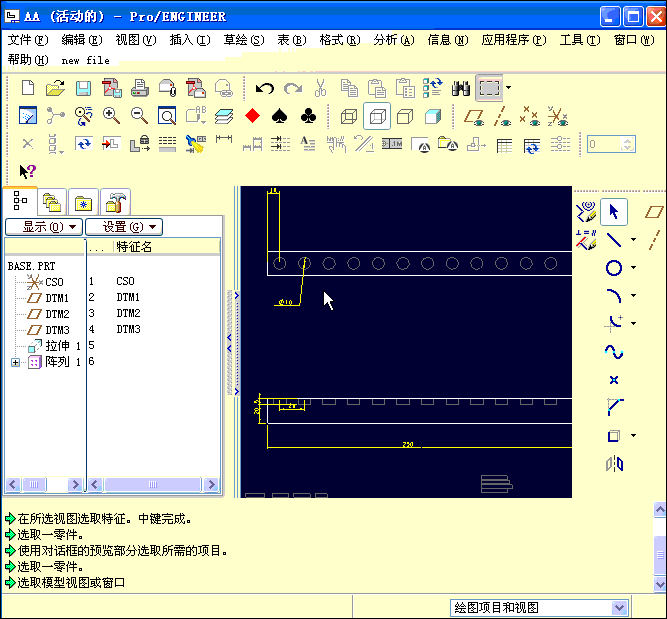This screenshot has width=667, height=619.
Task: Switch to the Folder Browser tab
Action: (51, 202)
